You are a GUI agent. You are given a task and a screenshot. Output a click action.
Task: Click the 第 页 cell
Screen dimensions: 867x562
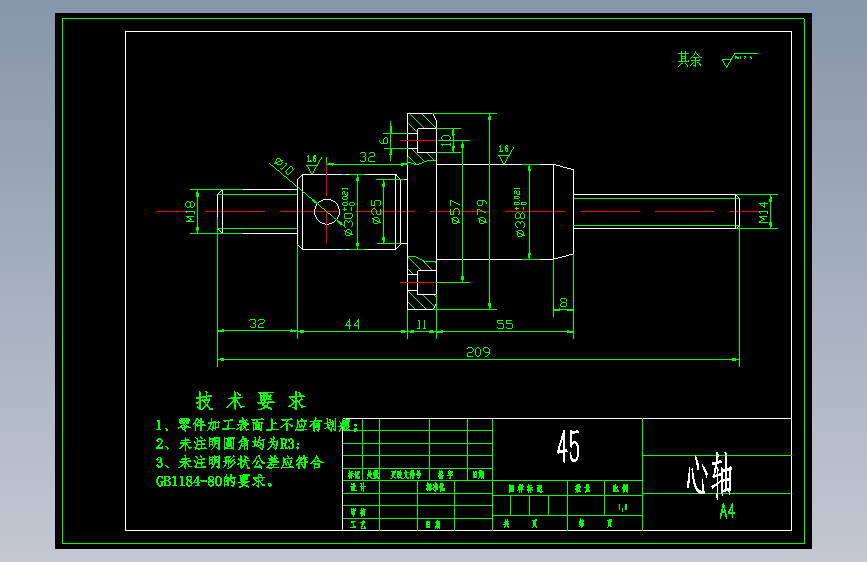(595, 523)
